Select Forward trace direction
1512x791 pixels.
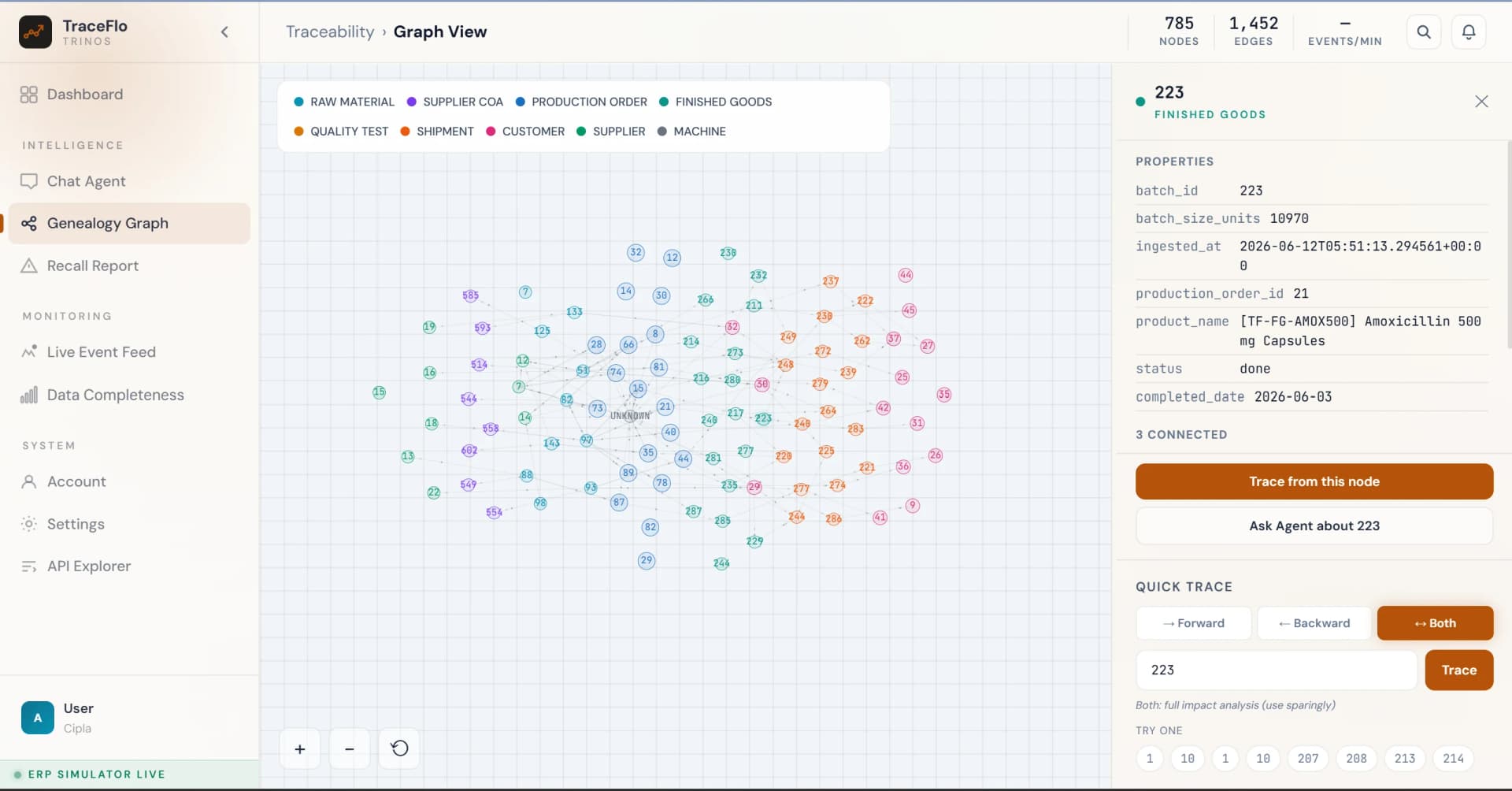coord(1194,623)
